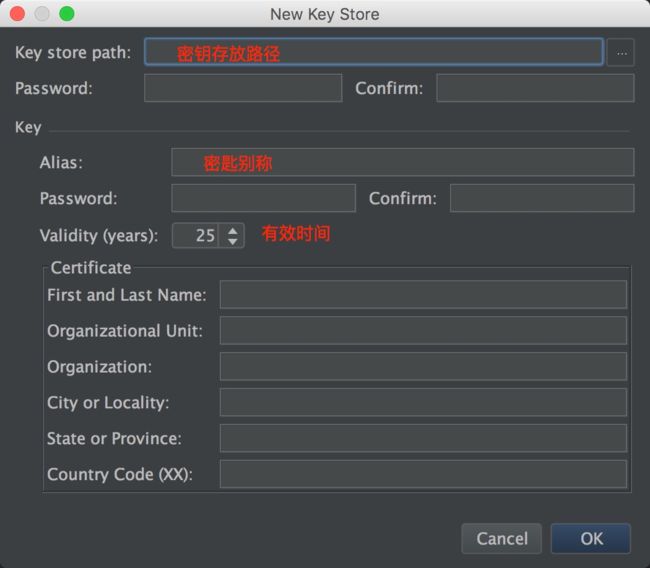Click the green zoom window button
650x568 pixels.
tap(67, 14)
